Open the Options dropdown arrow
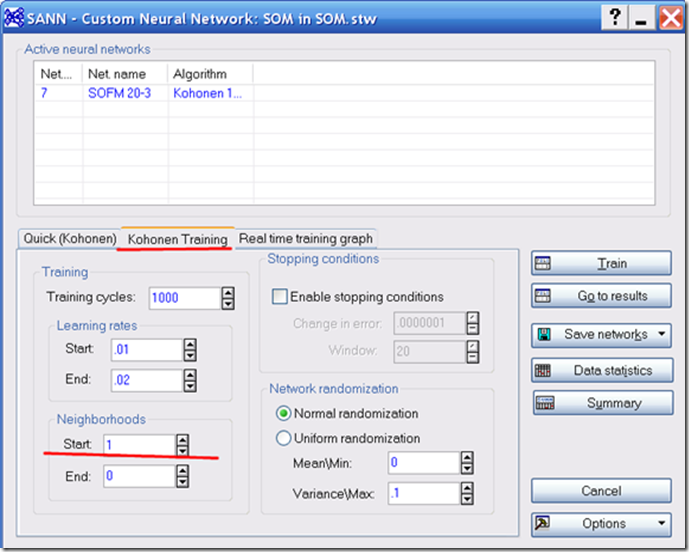This screenshot has height=552, width=689. 661,523
